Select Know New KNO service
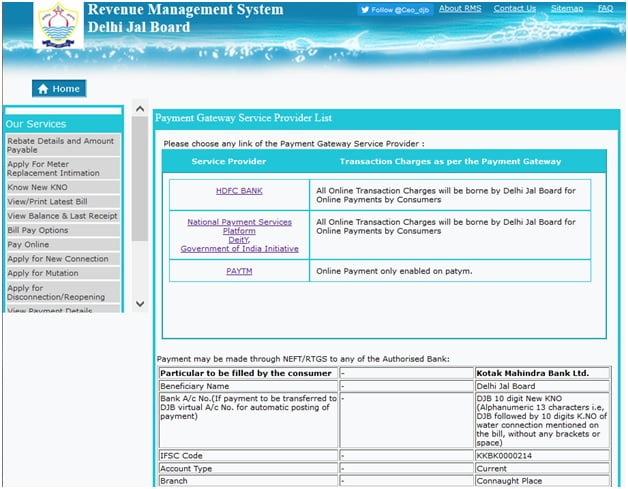Viewport: 628px width, 489px height. coord(63,187)
